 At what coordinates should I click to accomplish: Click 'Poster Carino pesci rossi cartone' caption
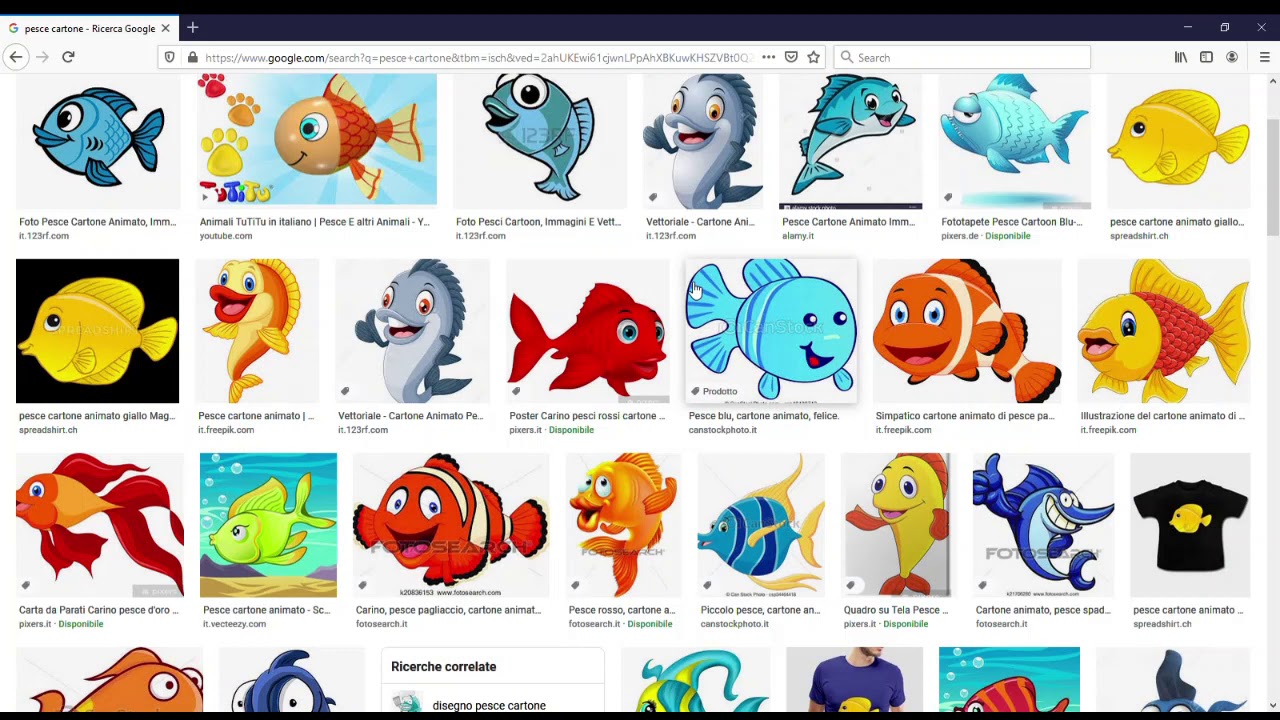pos(586,416)
